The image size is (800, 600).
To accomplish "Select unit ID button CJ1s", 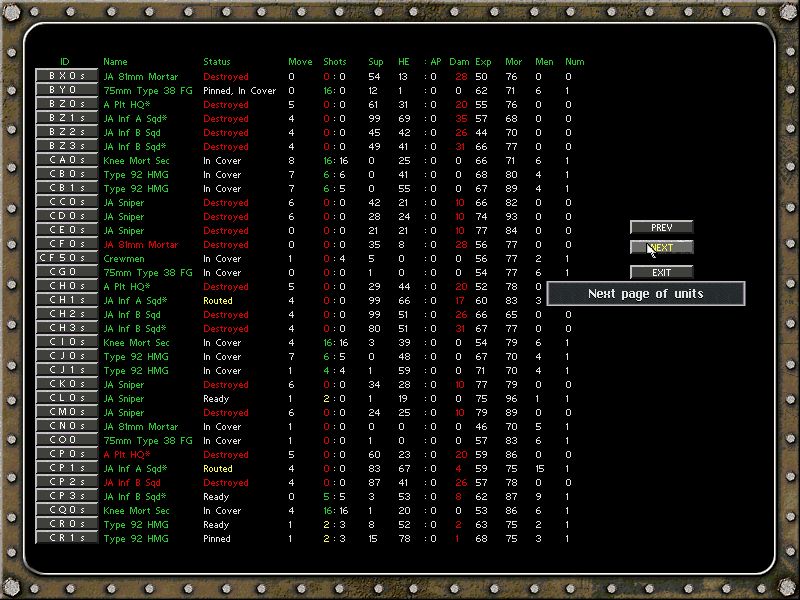I will (66, 370).
